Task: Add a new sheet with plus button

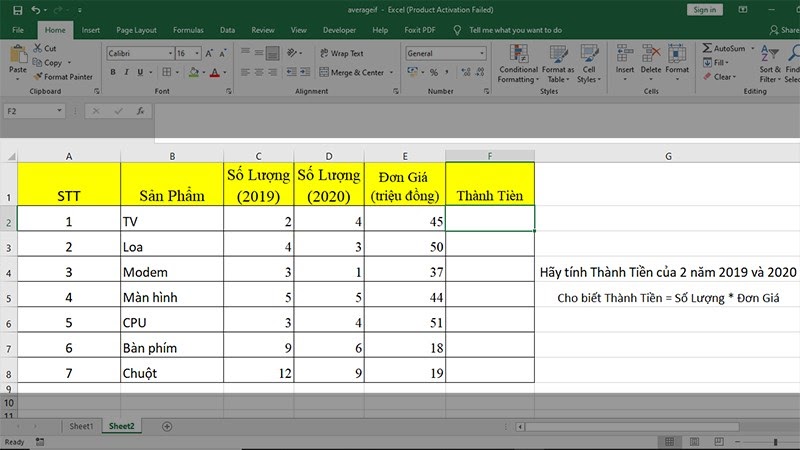Action: click(x=167, y=427)
